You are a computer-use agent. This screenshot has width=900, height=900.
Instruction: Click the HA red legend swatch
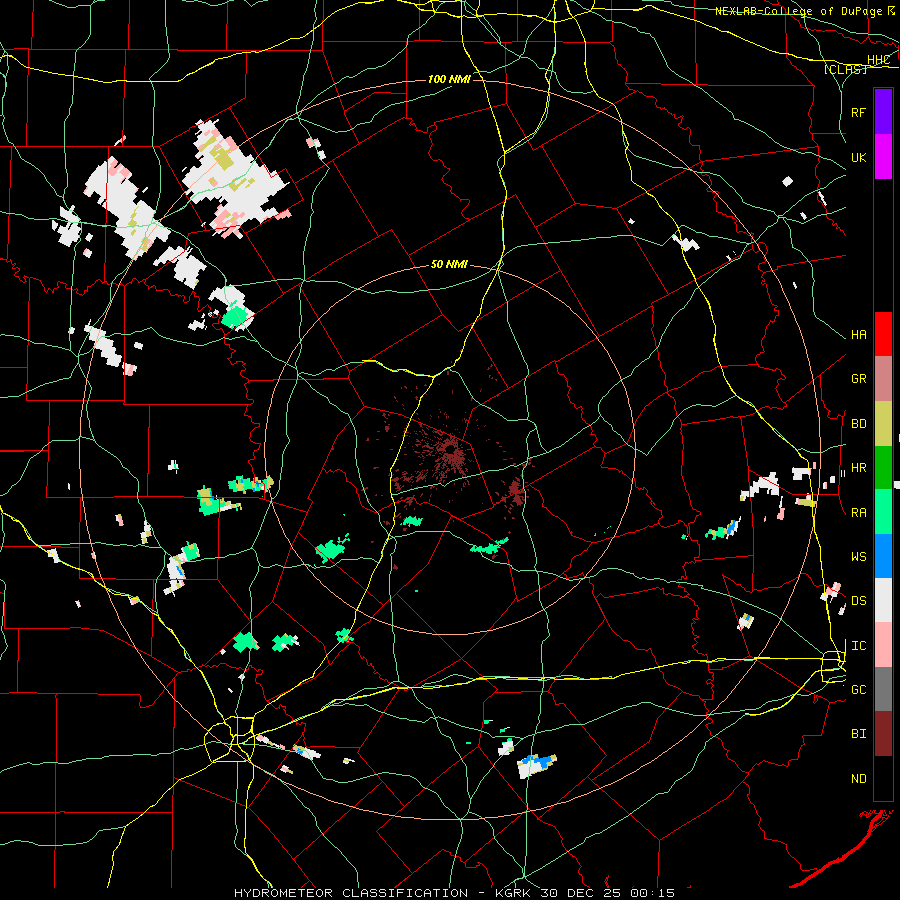click(x=883, y=334)
